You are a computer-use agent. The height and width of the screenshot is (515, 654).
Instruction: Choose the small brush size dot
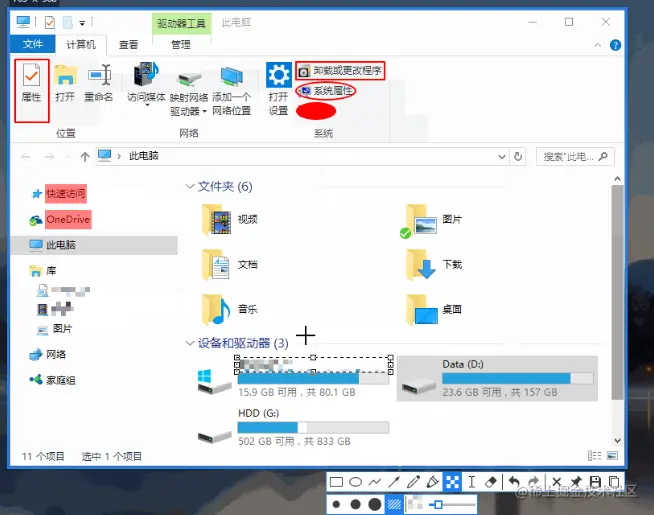point(336,505)
